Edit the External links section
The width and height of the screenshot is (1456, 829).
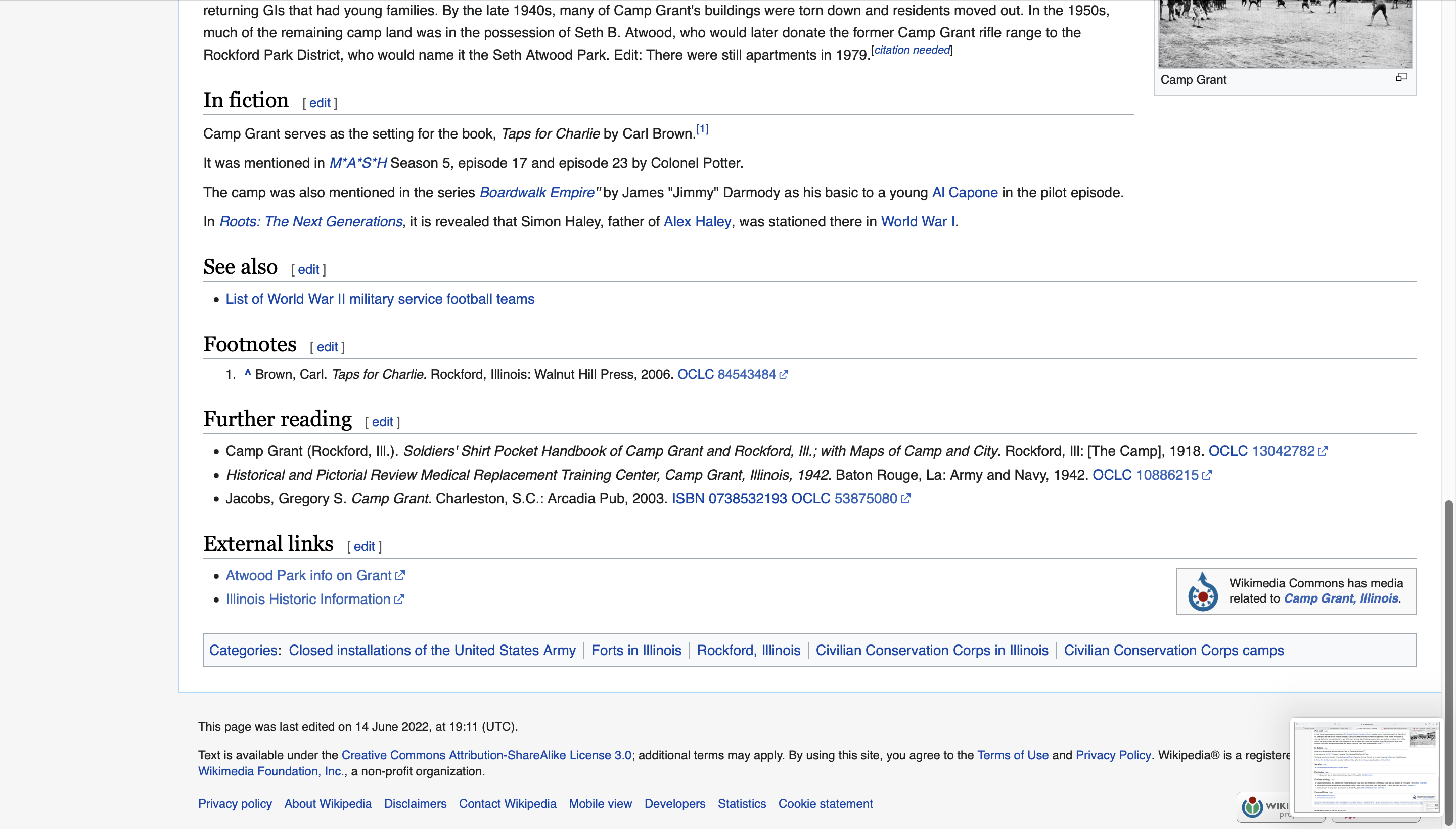364,546
